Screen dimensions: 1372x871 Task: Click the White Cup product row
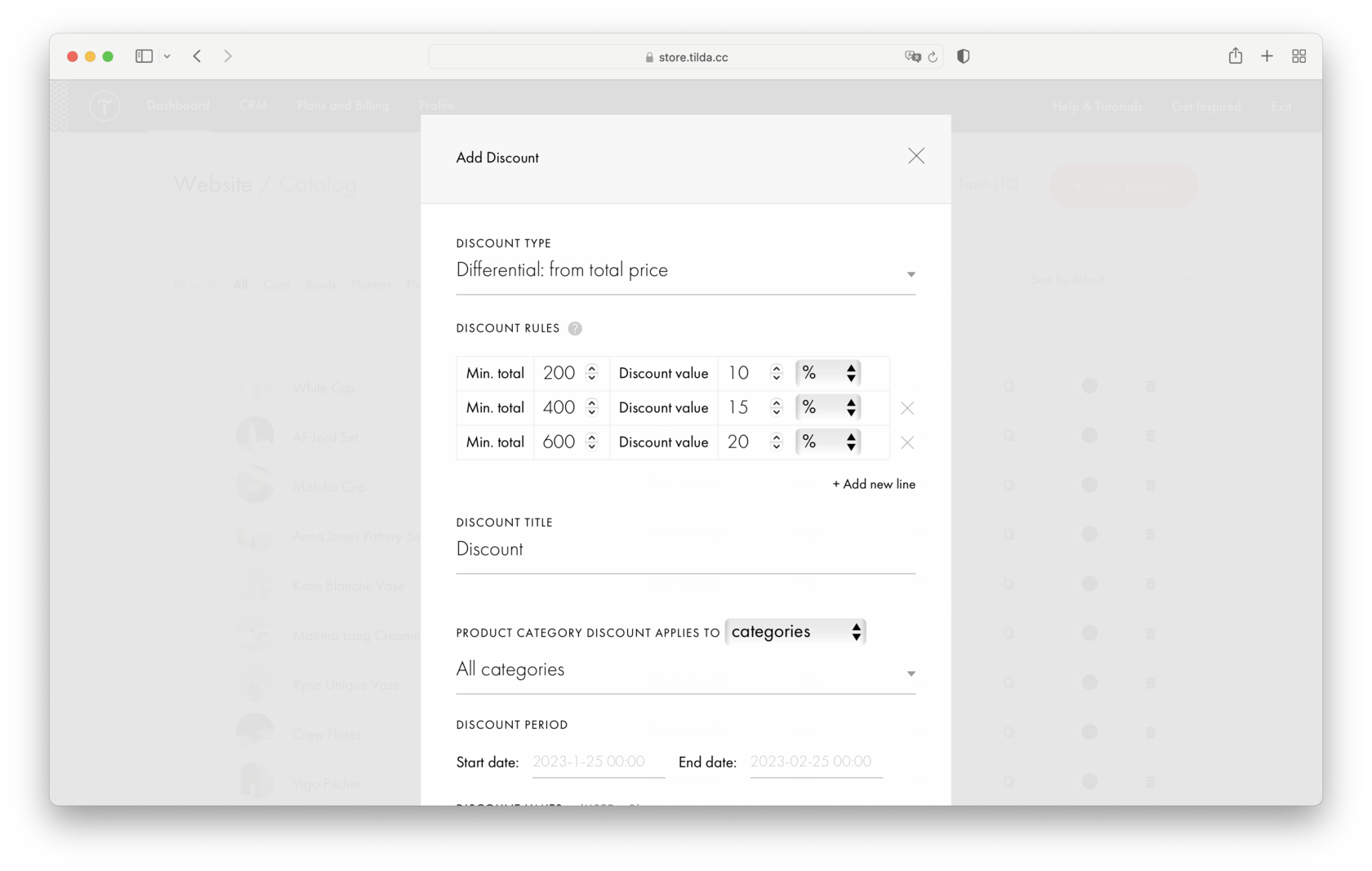323,389
